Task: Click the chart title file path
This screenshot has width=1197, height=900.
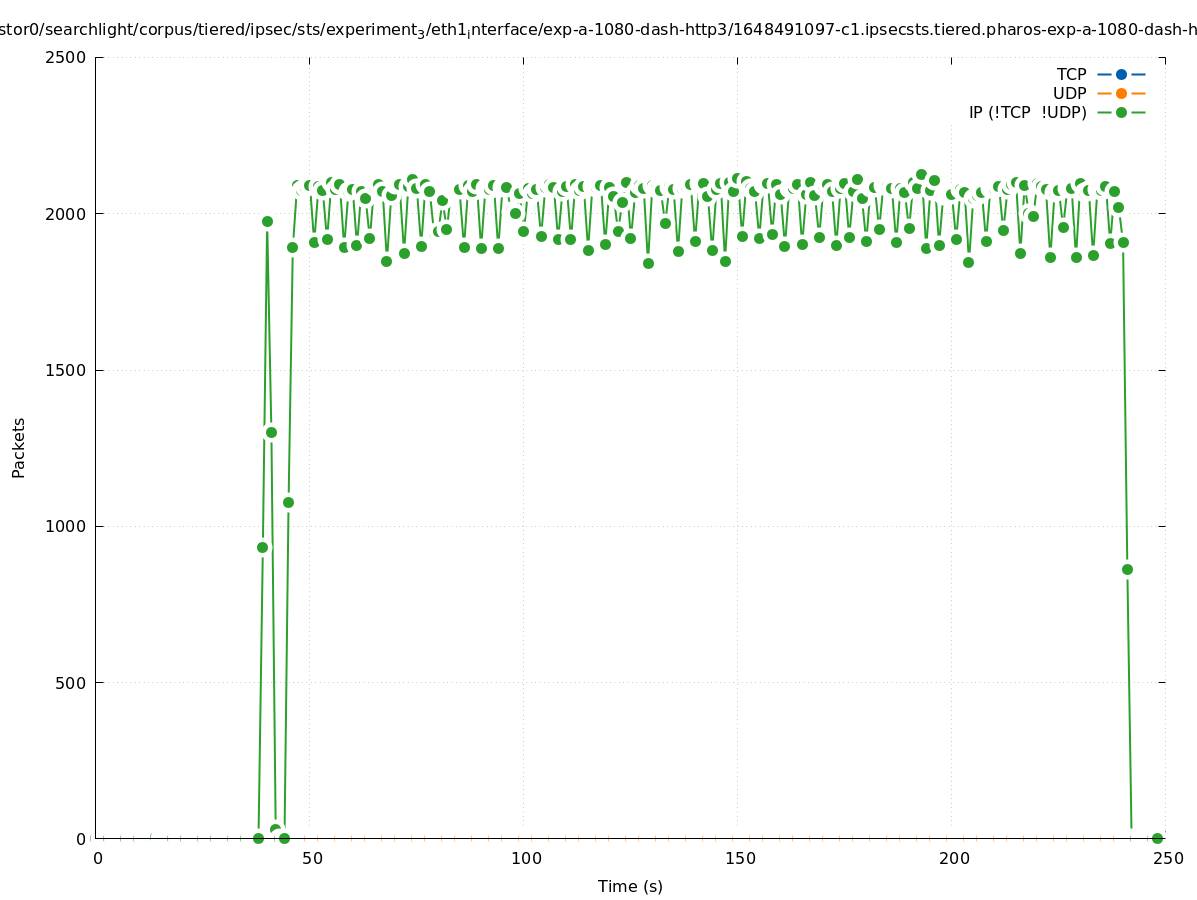Action: 598,30
